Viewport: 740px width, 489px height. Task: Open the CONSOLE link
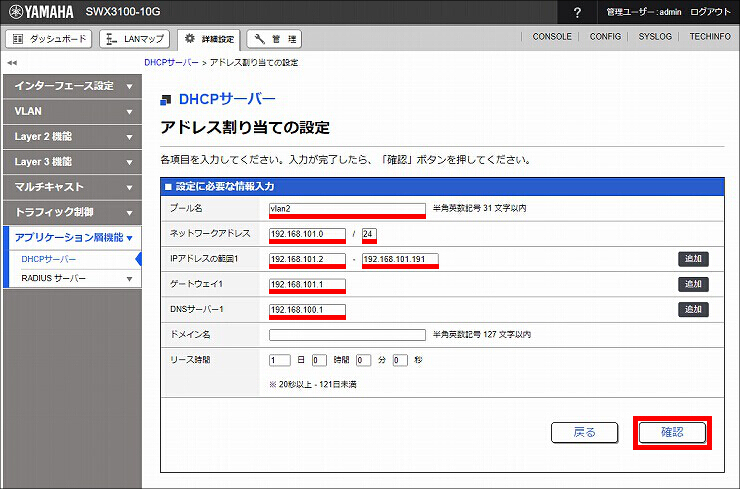[x=552, y=36]
